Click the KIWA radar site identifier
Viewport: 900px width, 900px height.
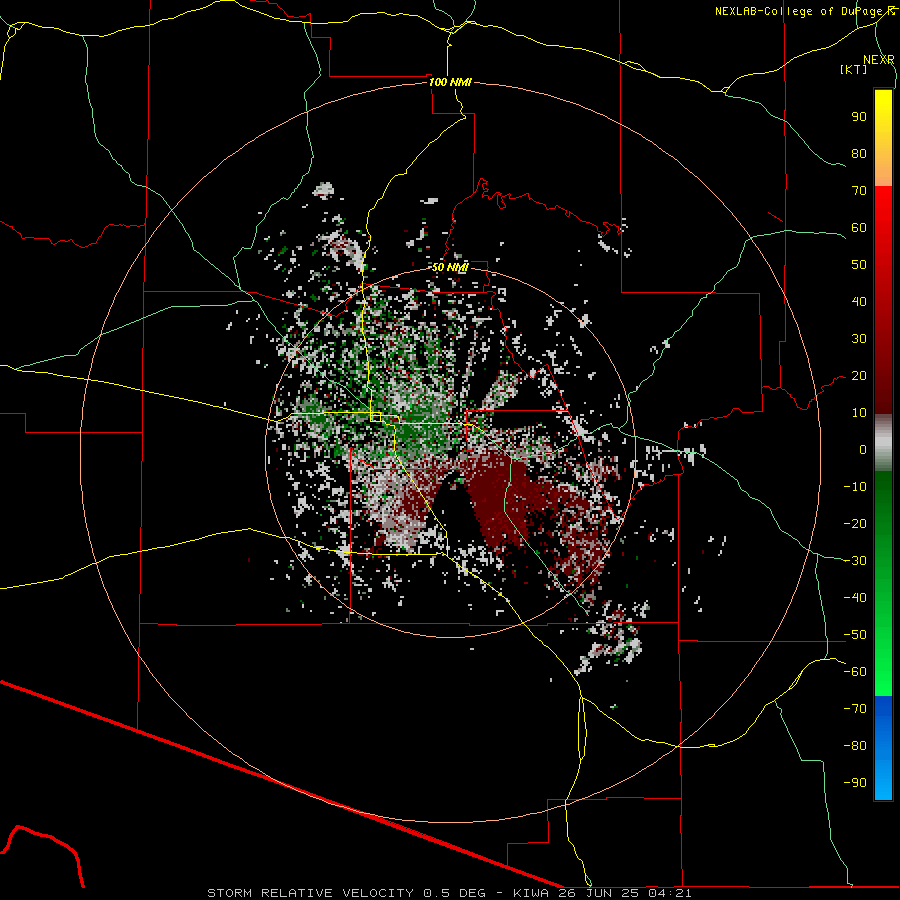click(x=532, y=893)
